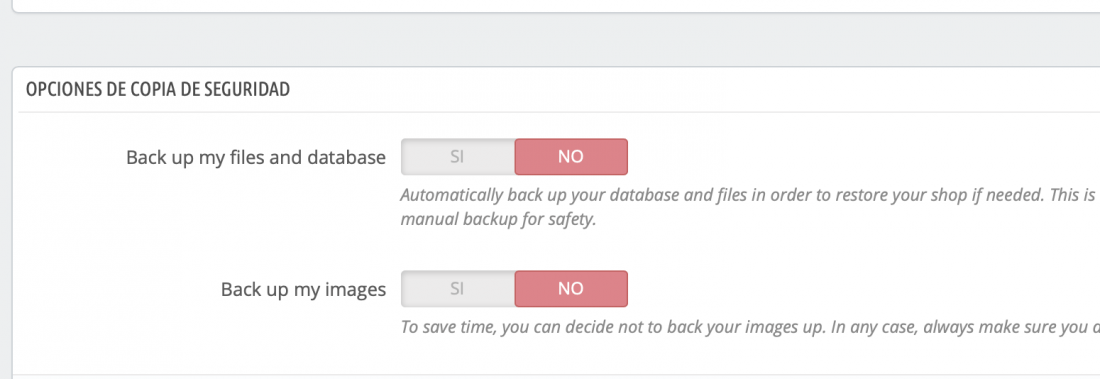
Task: Click the 'Back up my images' label
Action: point(303,289)
